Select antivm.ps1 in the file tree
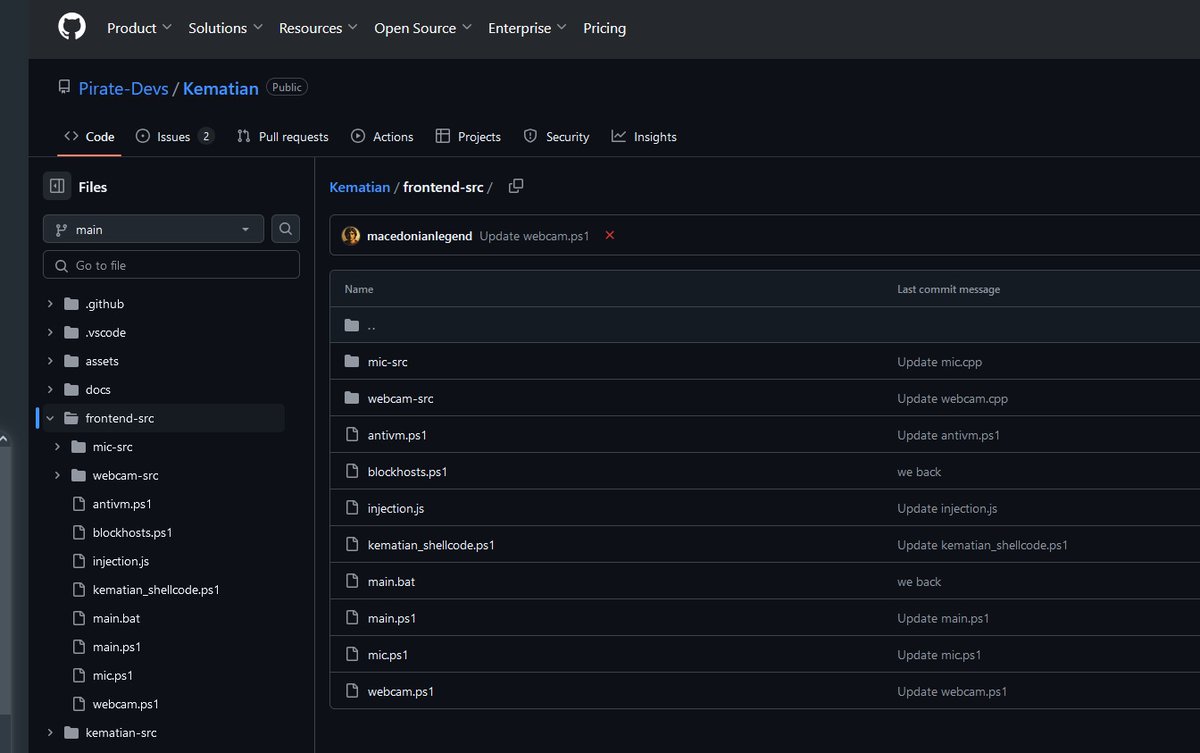Image resolution: width=1200 pixels, height=753 pixels. click(x=121, y=504)
